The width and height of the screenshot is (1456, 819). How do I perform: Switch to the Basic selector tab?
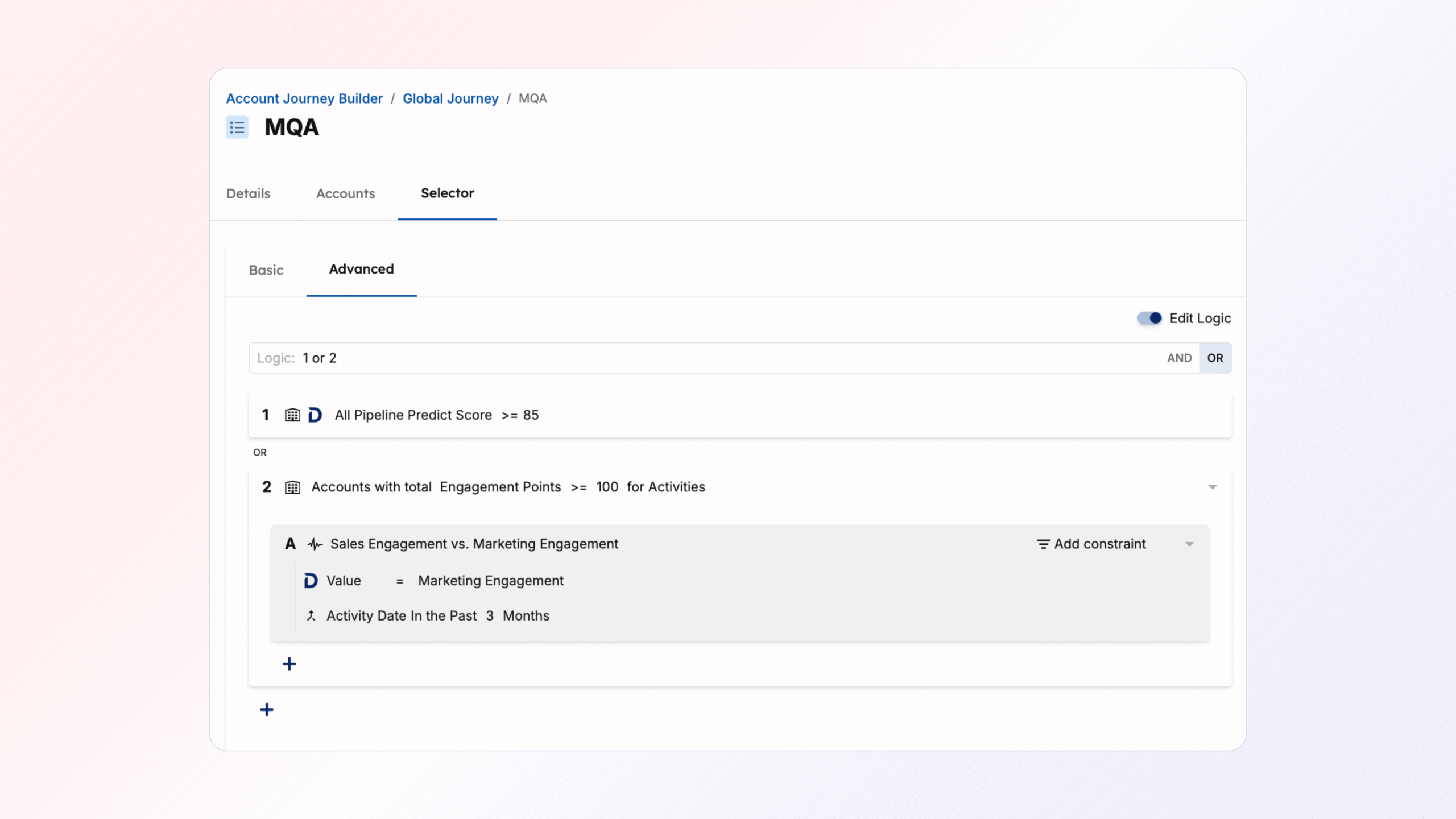(x=266, y=270)
